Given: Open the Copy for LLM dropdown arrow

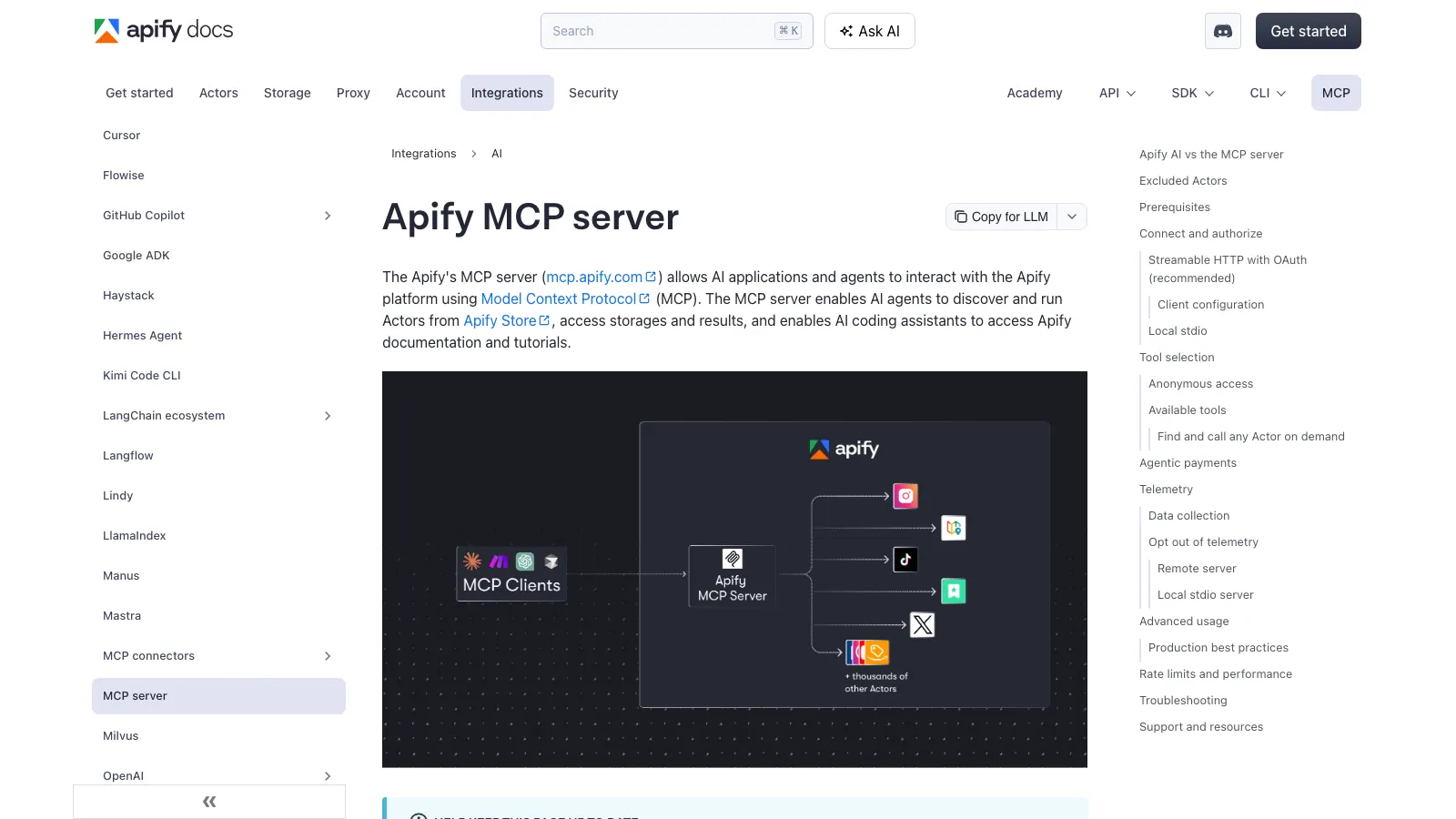Looking at the screenshot, I should [1072, 217].
